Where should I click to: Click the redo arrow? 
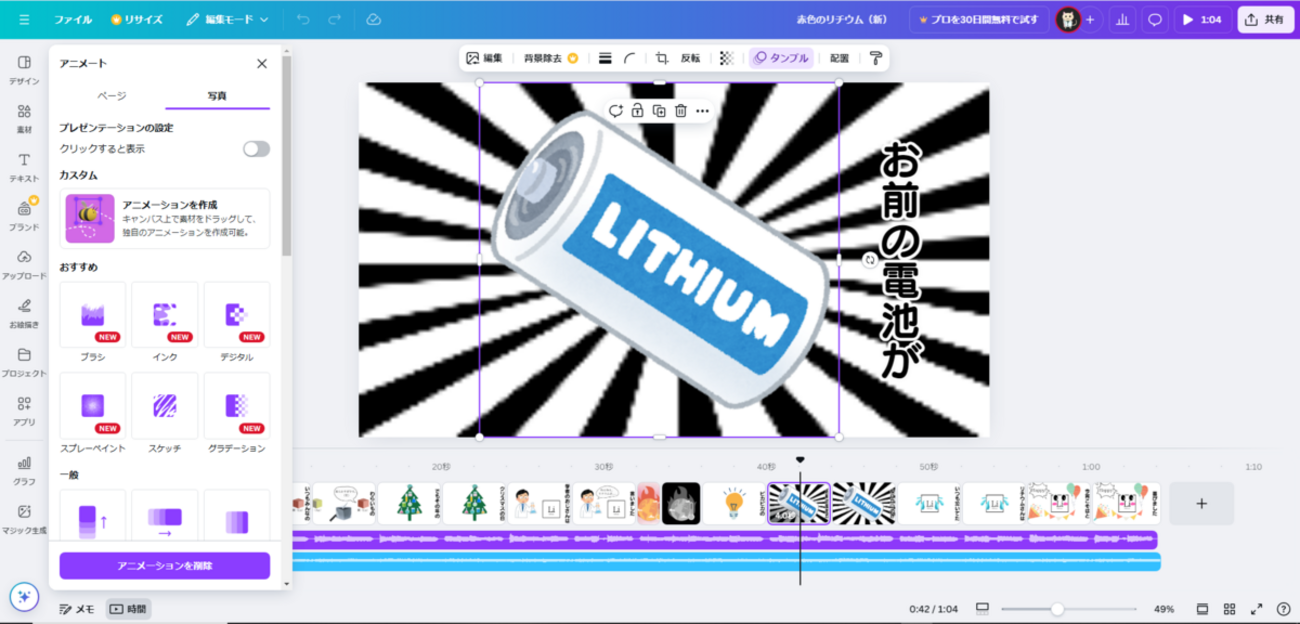tap(334, 19)
